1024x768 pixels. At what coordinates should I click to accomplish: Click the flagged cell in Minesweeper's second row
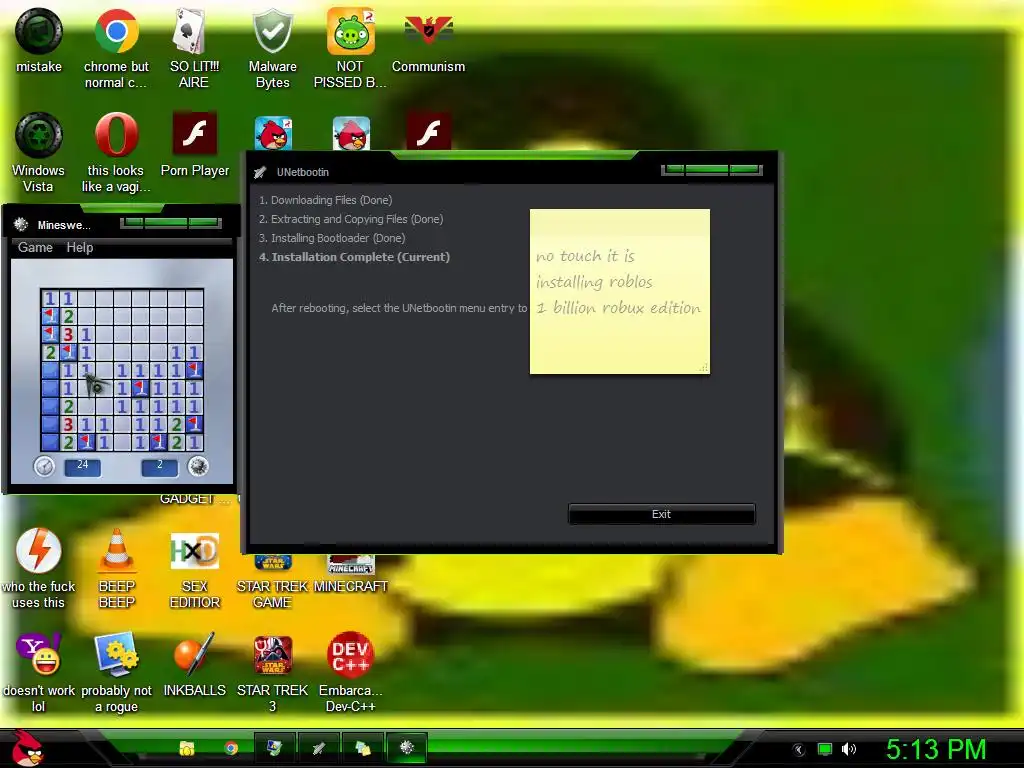pos(50,317)
